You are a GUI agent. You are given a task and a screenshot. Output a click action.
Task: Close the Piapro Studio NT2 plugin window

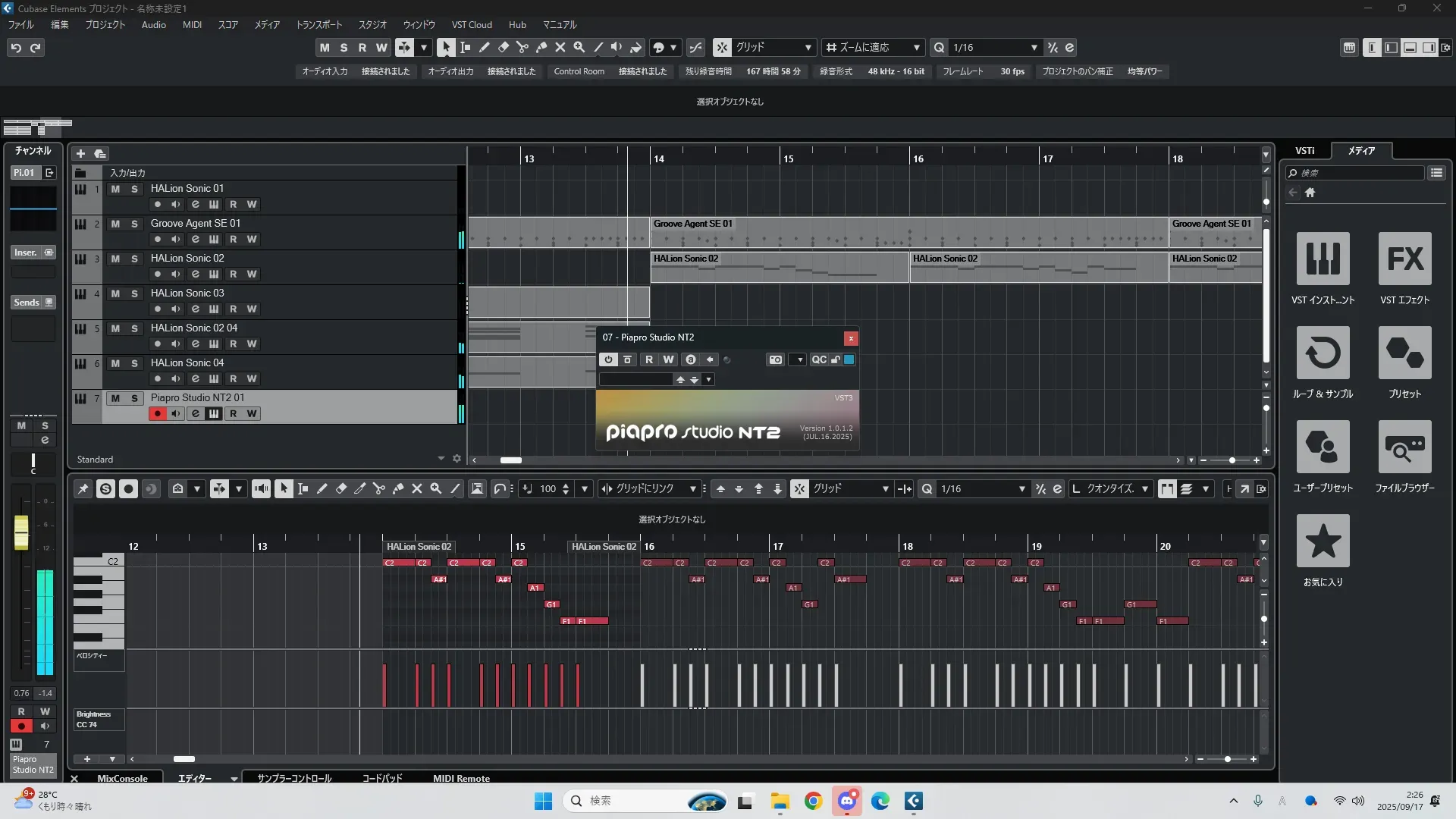click(x=851, y=338)
